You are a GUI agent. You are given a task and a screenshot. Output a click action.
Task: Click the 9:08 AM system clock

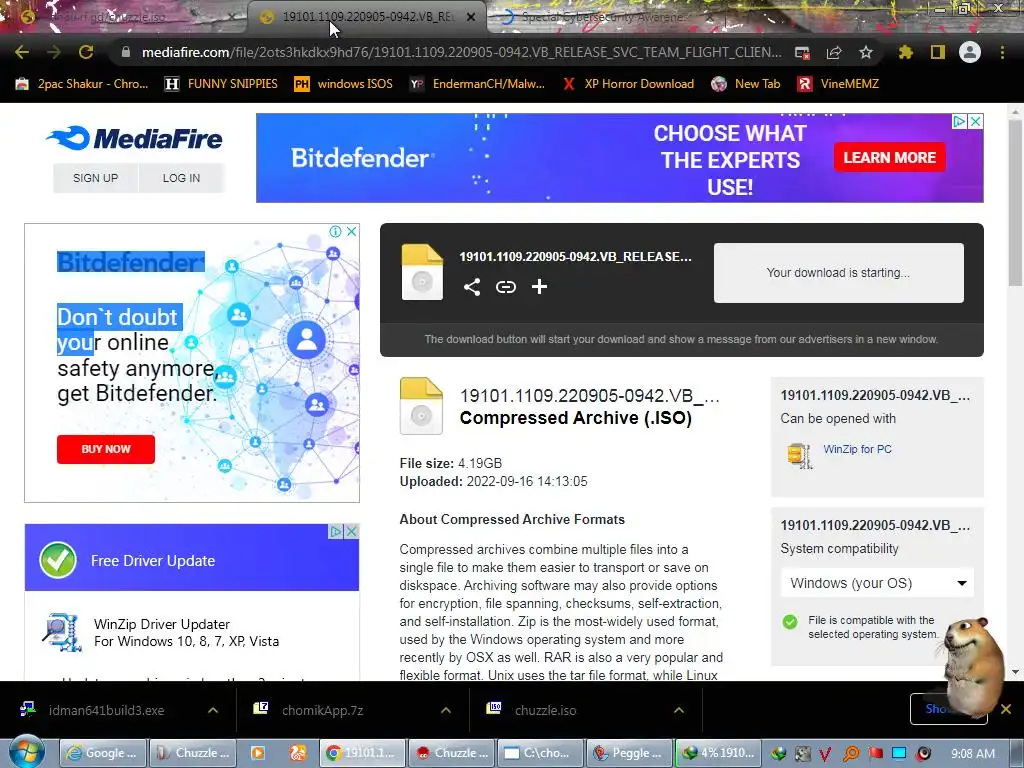point(973,754)
